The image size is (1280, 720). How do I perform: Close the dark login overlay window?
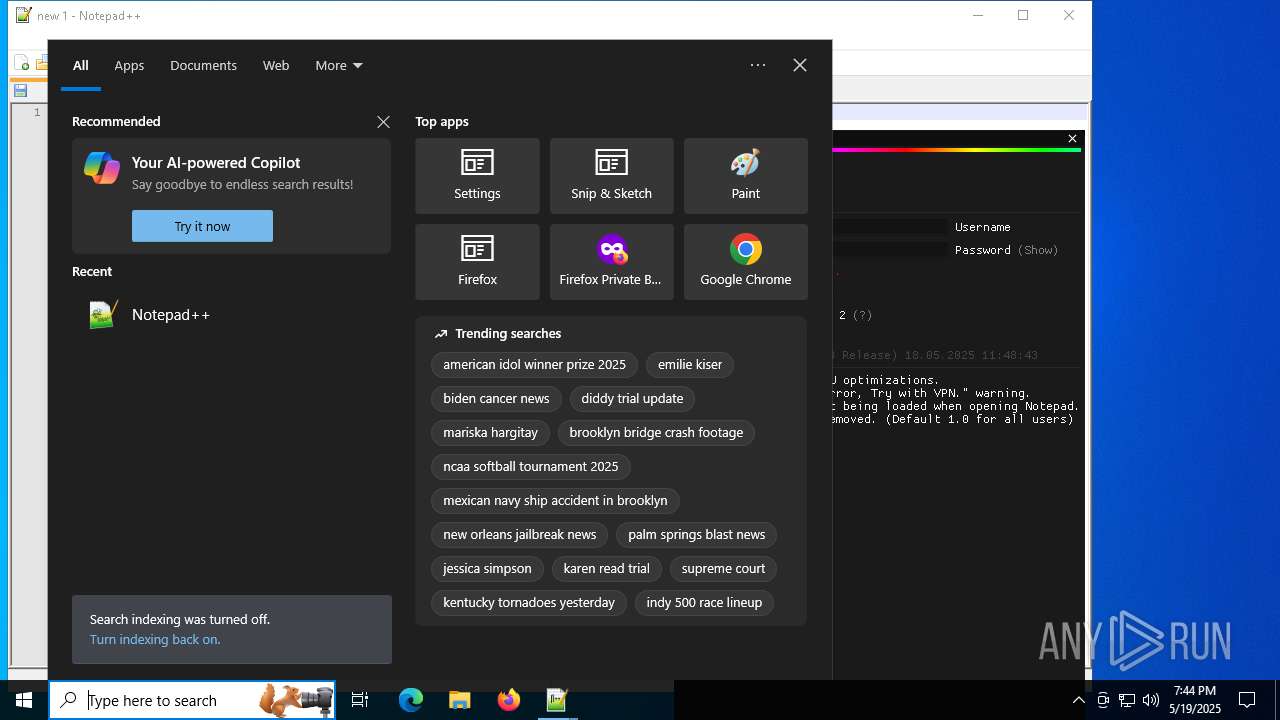pyautogui.click(x=1072, y=139)
